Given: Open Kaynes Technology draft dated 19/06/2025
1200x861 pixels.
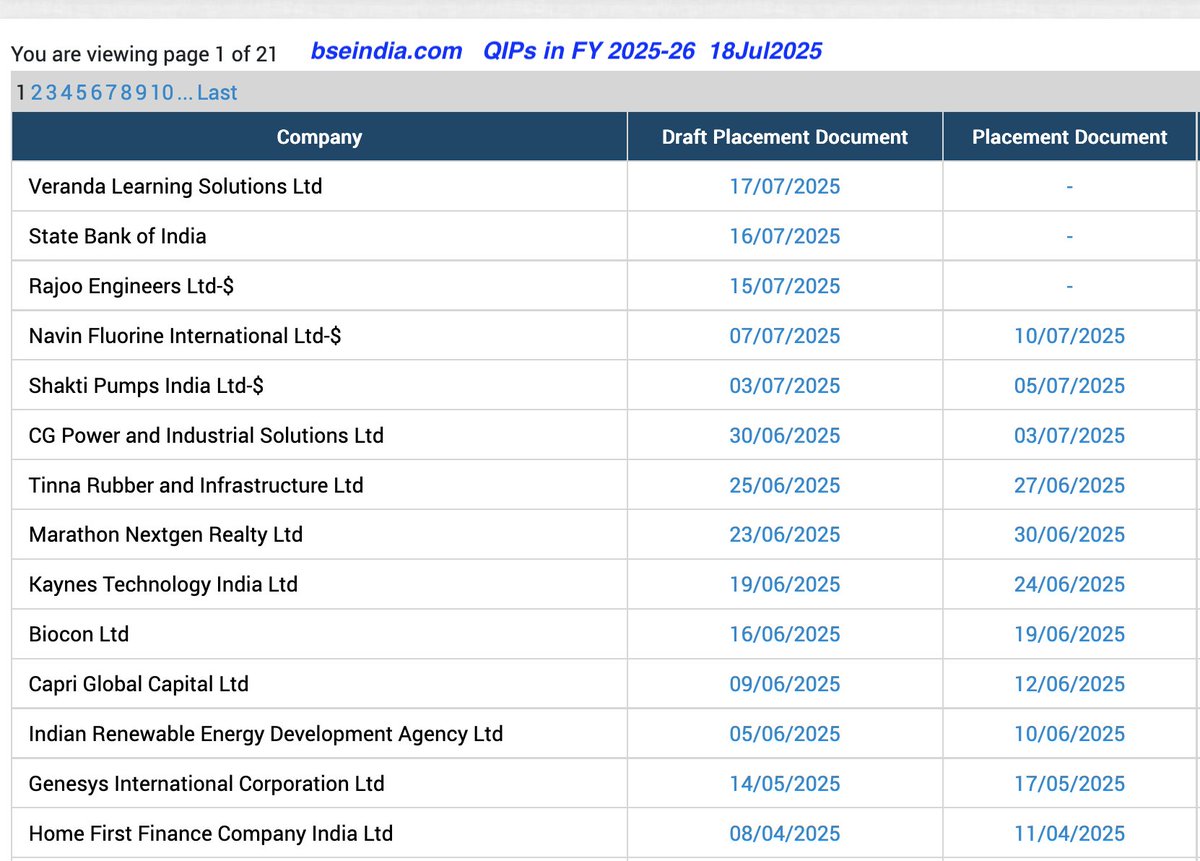Looking at the screenshot, I should pos(785,585).
